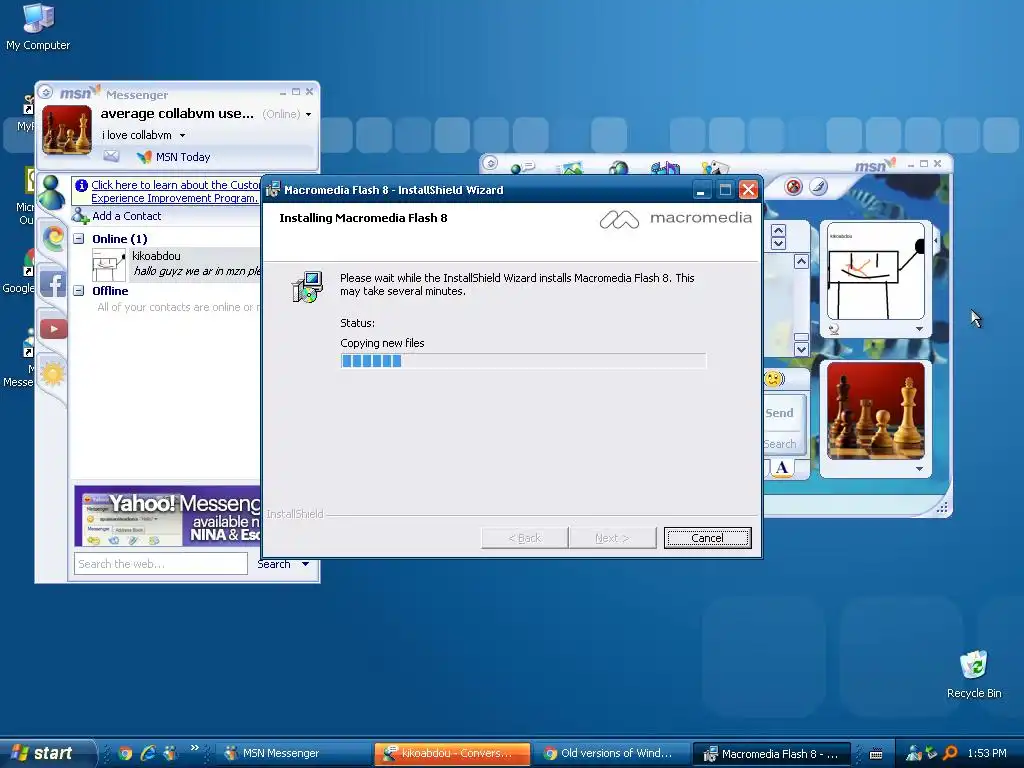The width and height of the screenshot is (1024, 768).
Task: Switch to Old versions of Windows Chrome taskbar button
Action: click(613, 754)
